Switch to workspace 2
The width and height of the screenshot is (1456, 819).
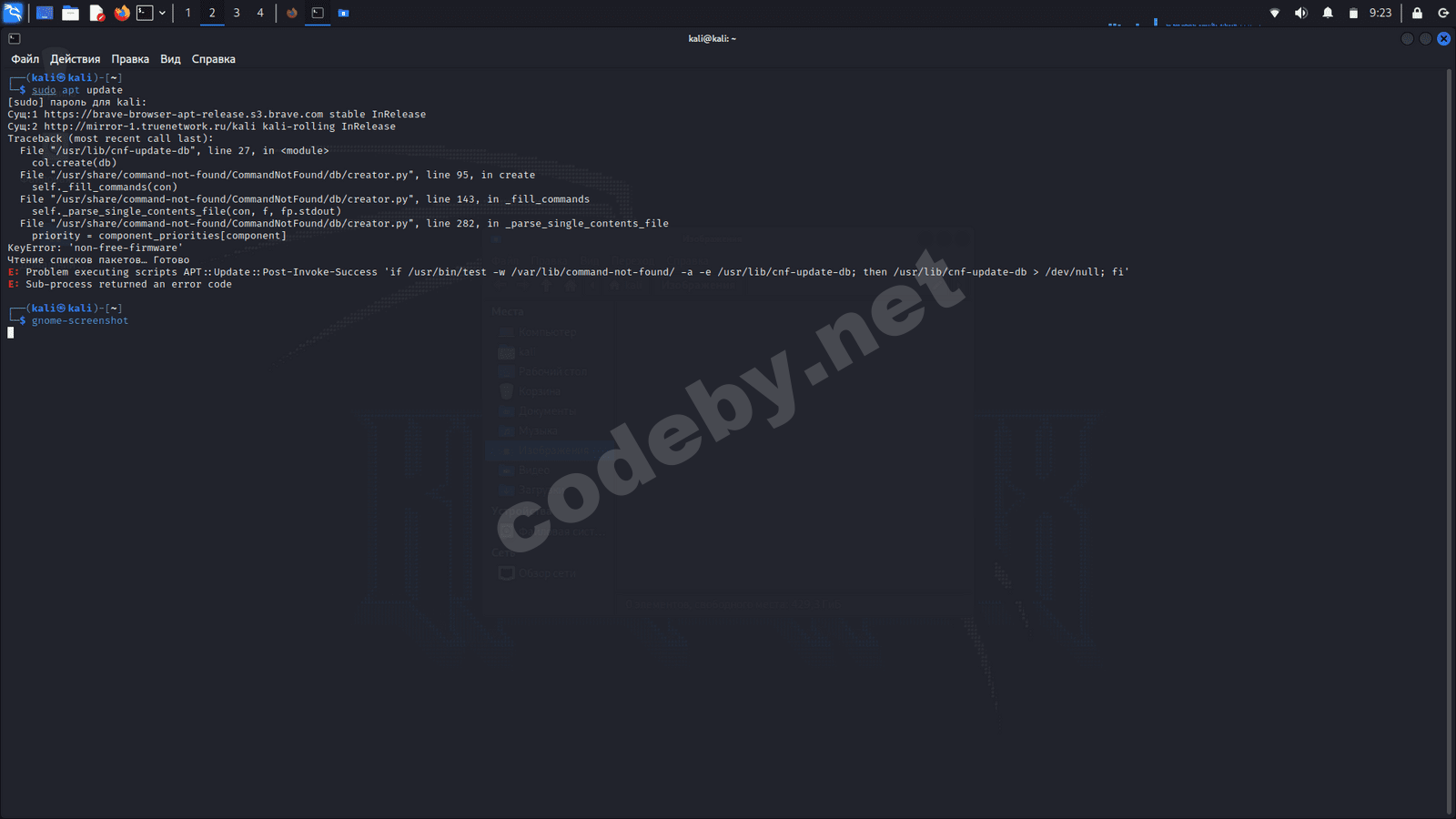pos(212,13)
